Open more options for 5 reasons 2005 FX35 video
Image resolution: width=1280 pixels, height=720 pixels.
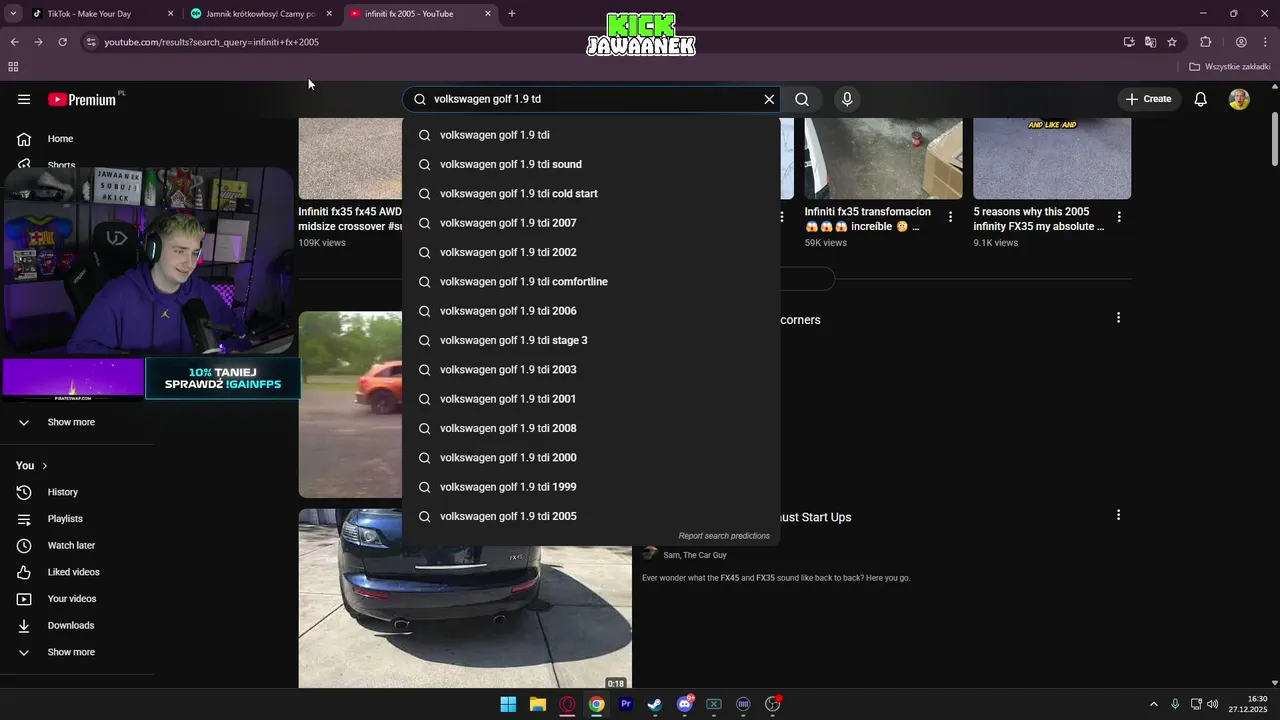click(1119, 217)
